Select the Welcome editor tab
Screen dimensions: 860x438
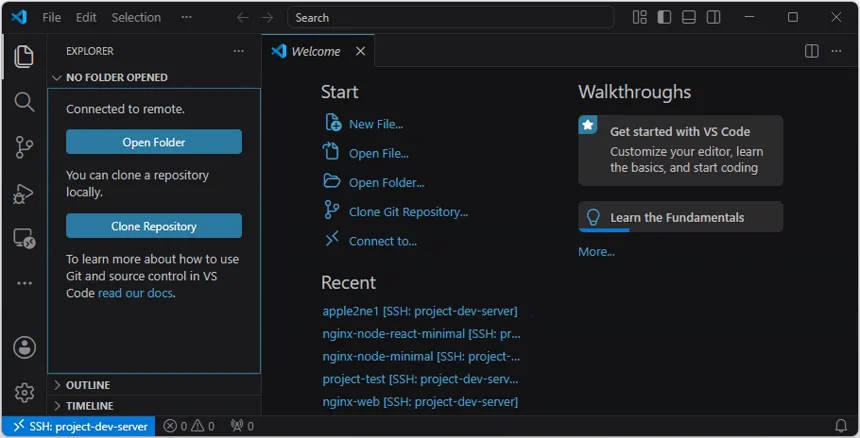318,51
